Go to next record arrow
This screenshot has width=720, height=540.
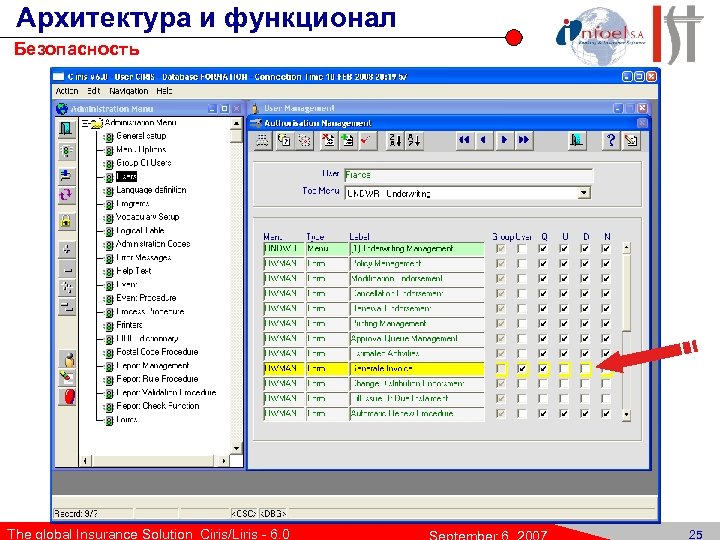tap(504, 140)
